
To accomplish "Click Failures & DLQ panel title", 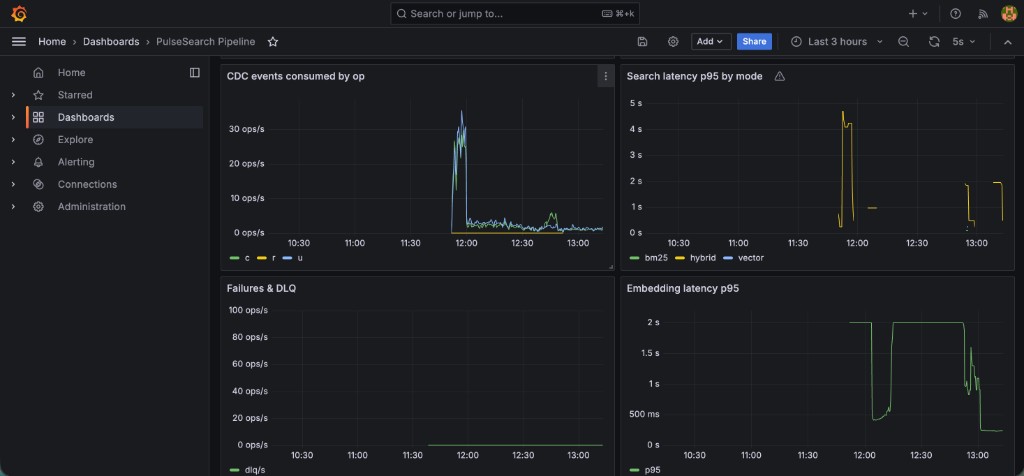I will (261, 288).
